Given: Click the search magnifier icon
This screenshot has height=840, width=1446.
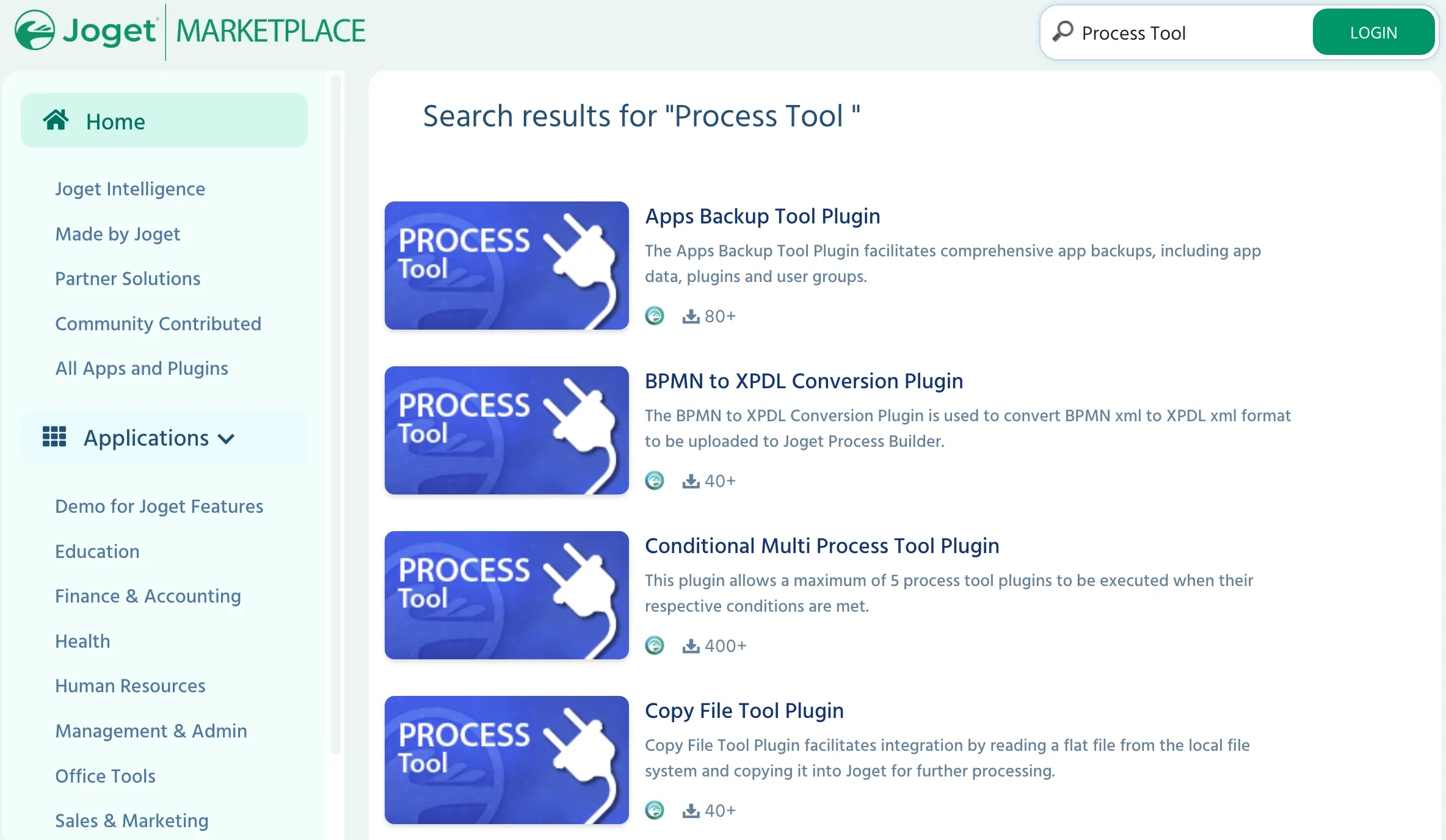Looking at the screenshot, I should tap(1063, 31).
